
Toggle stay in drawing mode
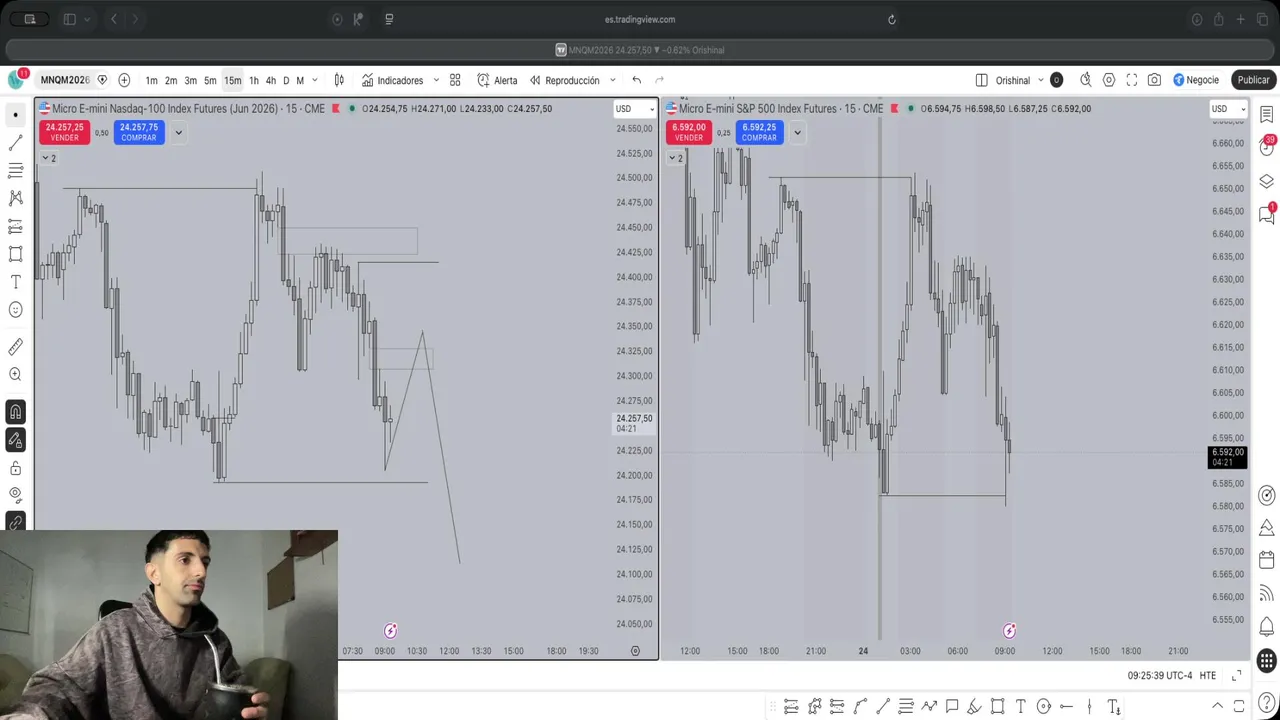(15, 439)
